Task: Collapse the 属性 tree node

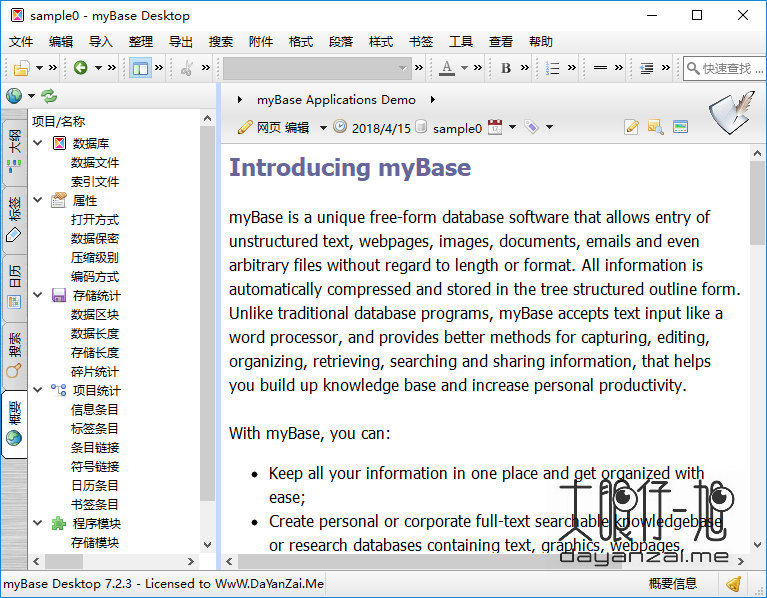Action: coord(38,199)
